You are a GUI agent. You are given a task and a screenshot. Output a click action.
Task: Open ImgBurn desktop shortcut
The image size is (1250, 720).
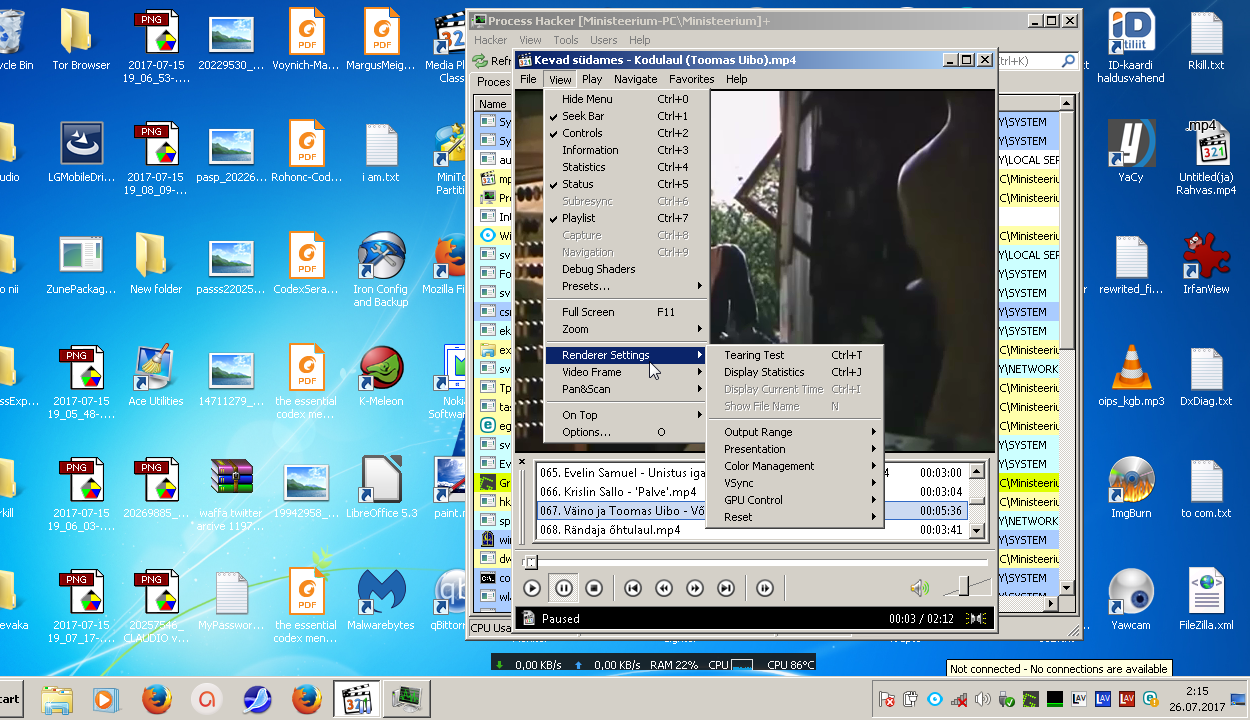pyautogui.click(x=1132, y=485)
